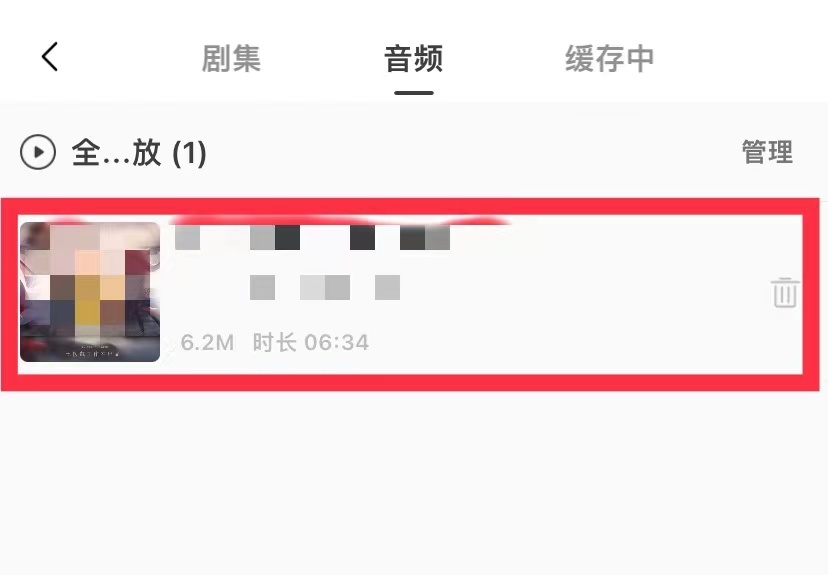Click the blank list area below the audio
828x575 pixels.
tap(414, 483)
